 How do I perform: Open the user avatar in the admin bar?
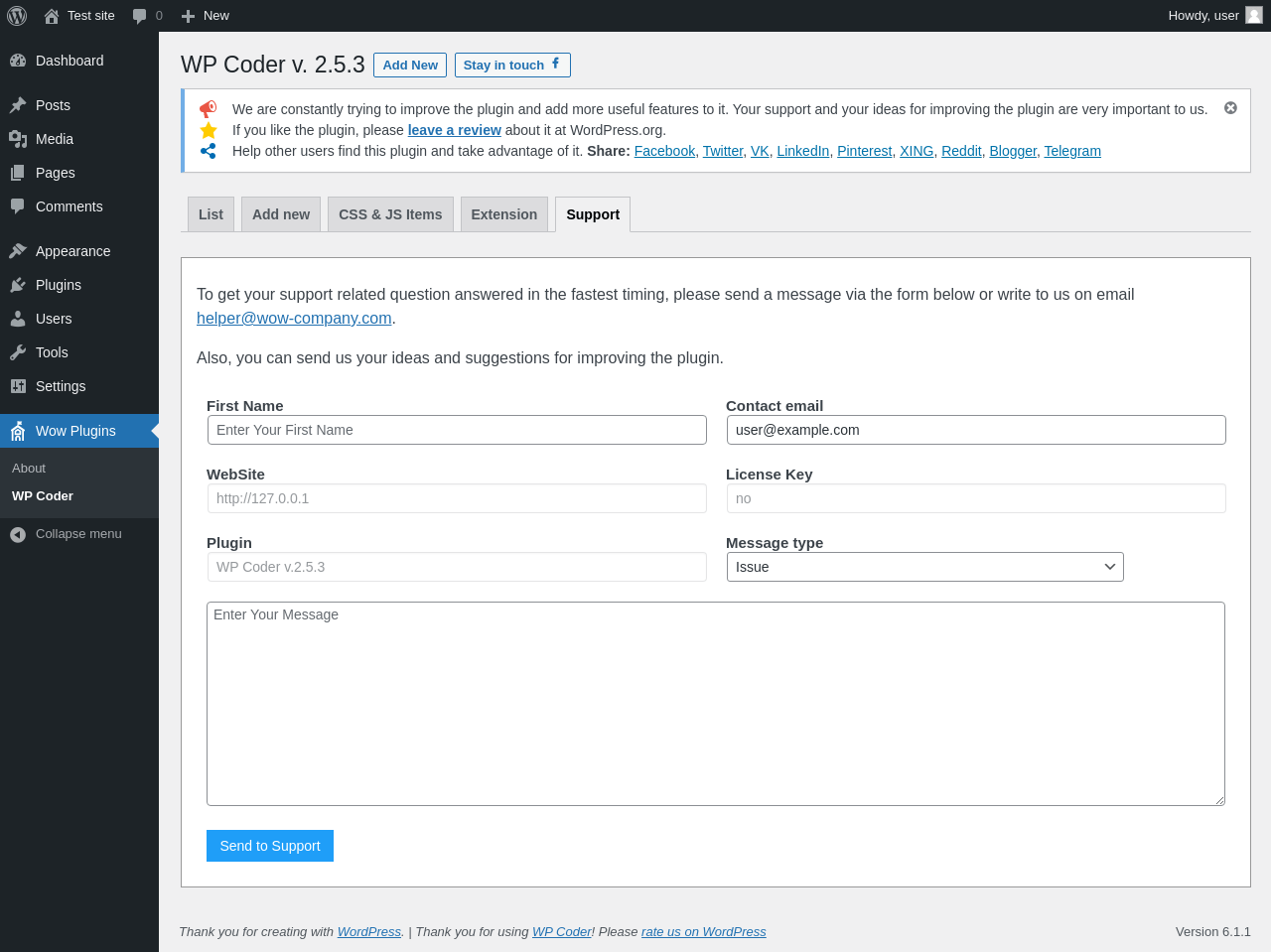click(x=1254, y=15)
